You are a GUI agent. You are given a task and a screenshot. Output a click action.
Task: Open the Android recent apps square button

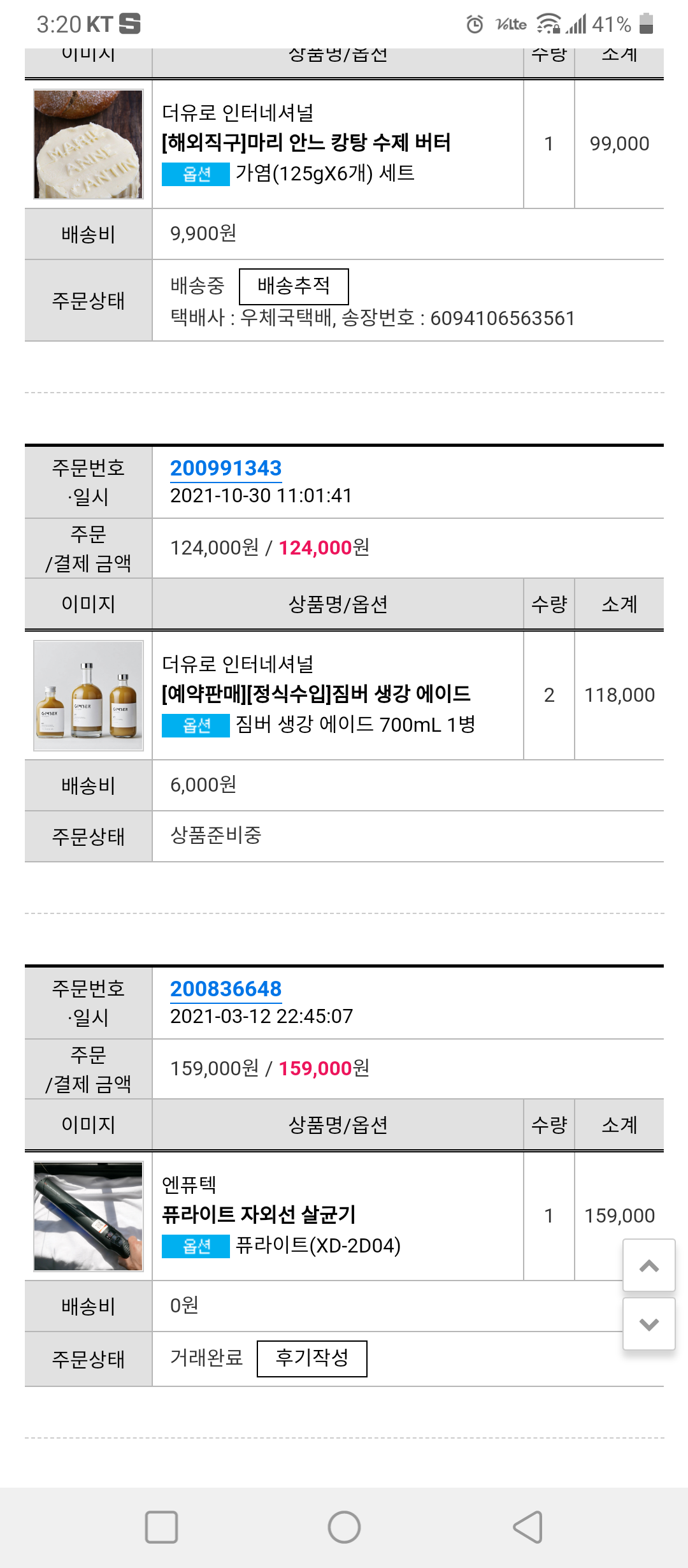pyautogui.click(x=161, y=1527)
